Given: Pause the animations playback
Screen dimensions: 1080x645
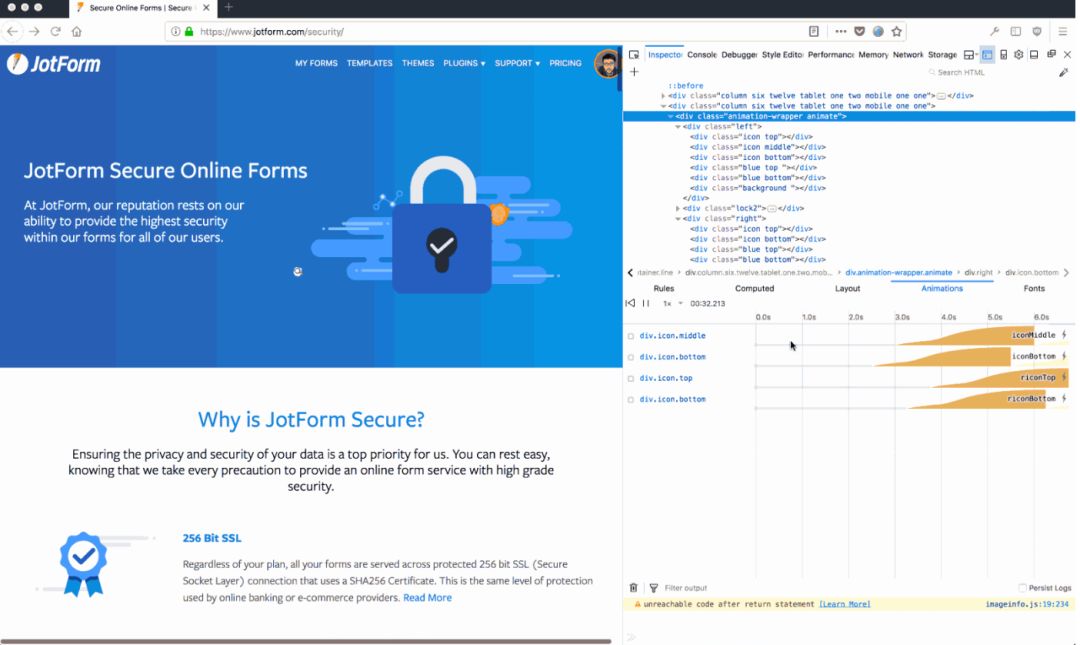Looking at the screenshot, I should [x=645, y=303].
